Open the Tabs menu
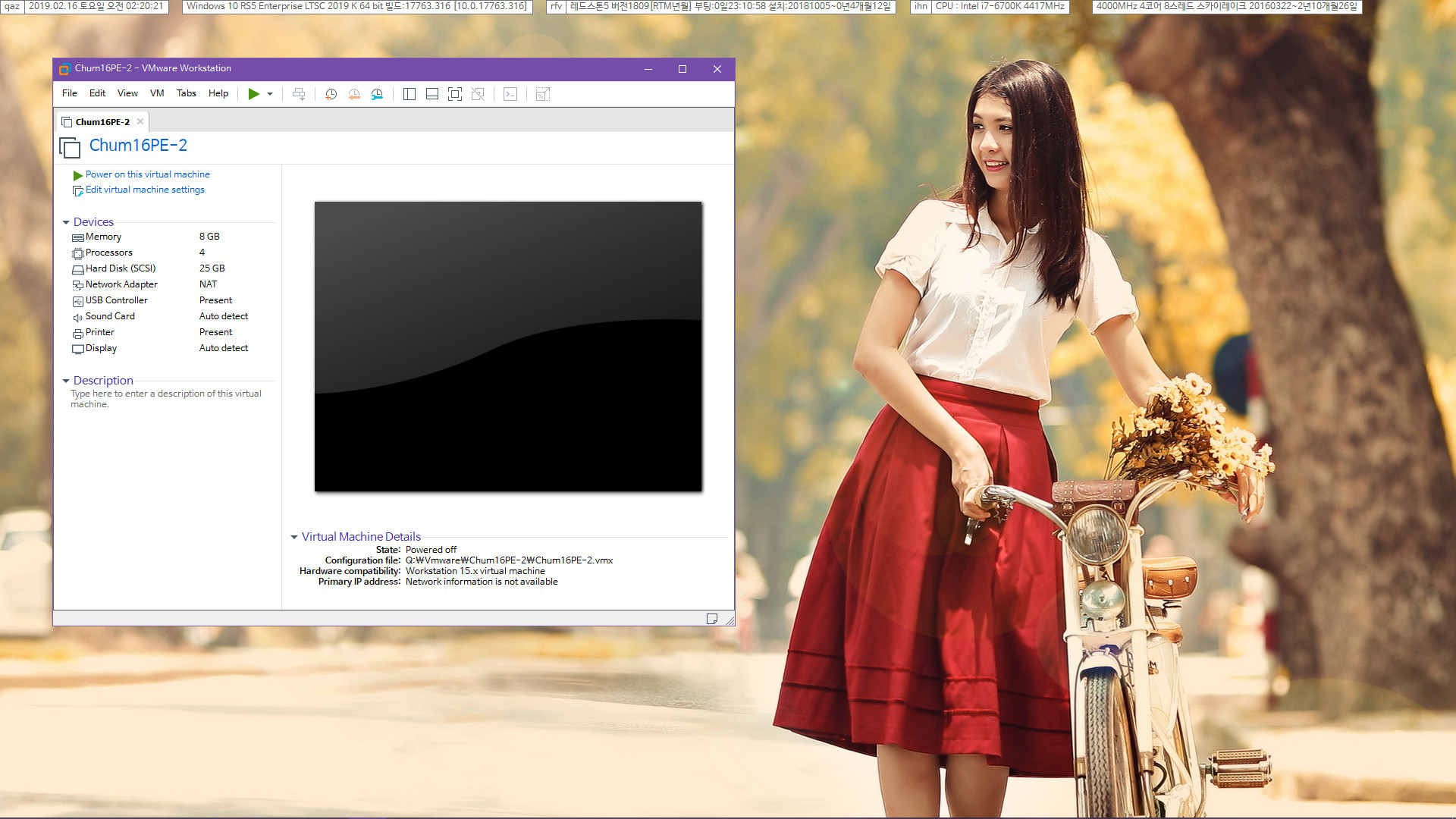1456x819 pixels. [185, 94]
